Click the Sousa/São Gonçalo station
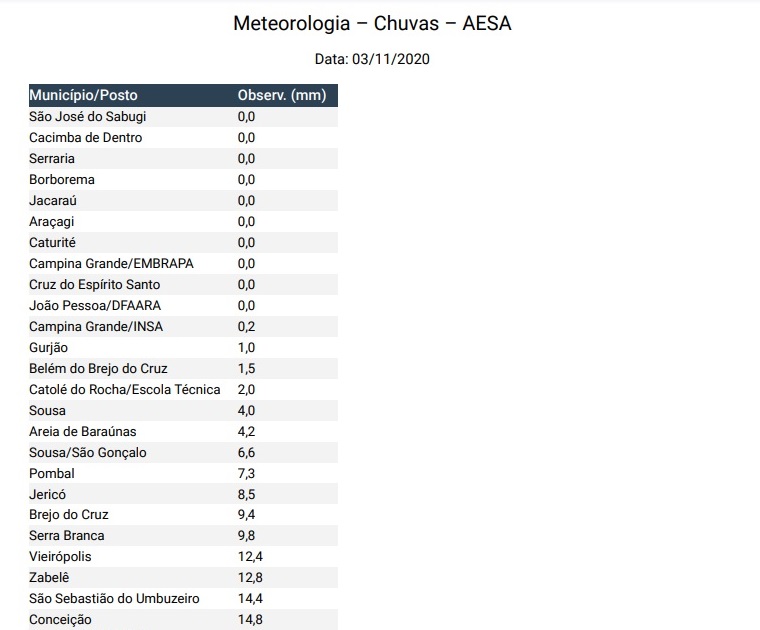 click(x=88, y=453)
